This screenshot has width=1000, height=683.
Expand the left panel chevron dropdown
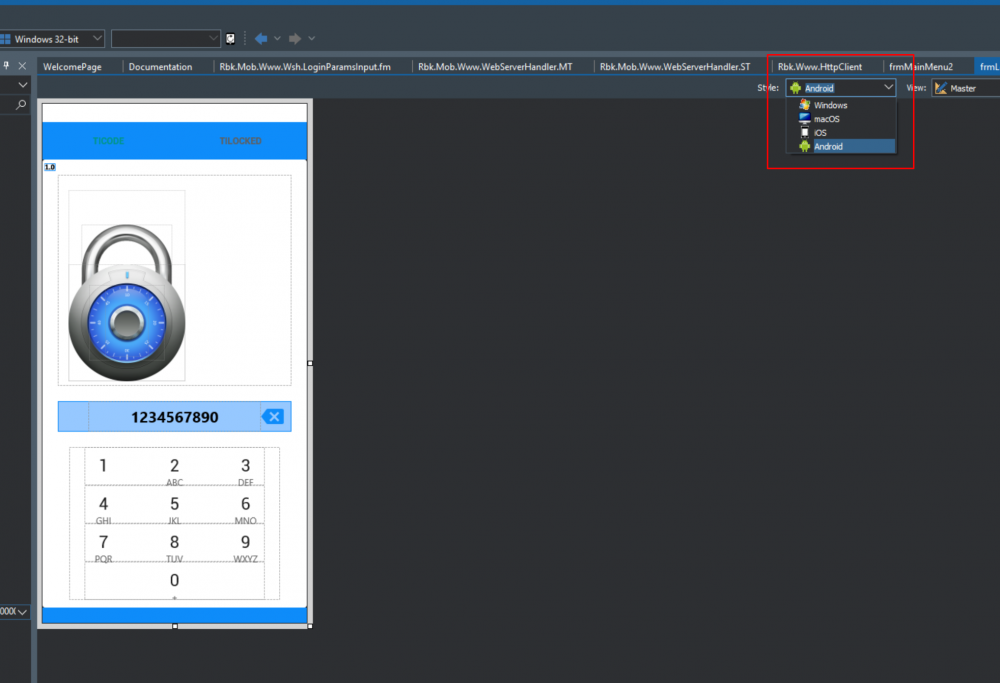pyautogui.click(x=23, y=85)
